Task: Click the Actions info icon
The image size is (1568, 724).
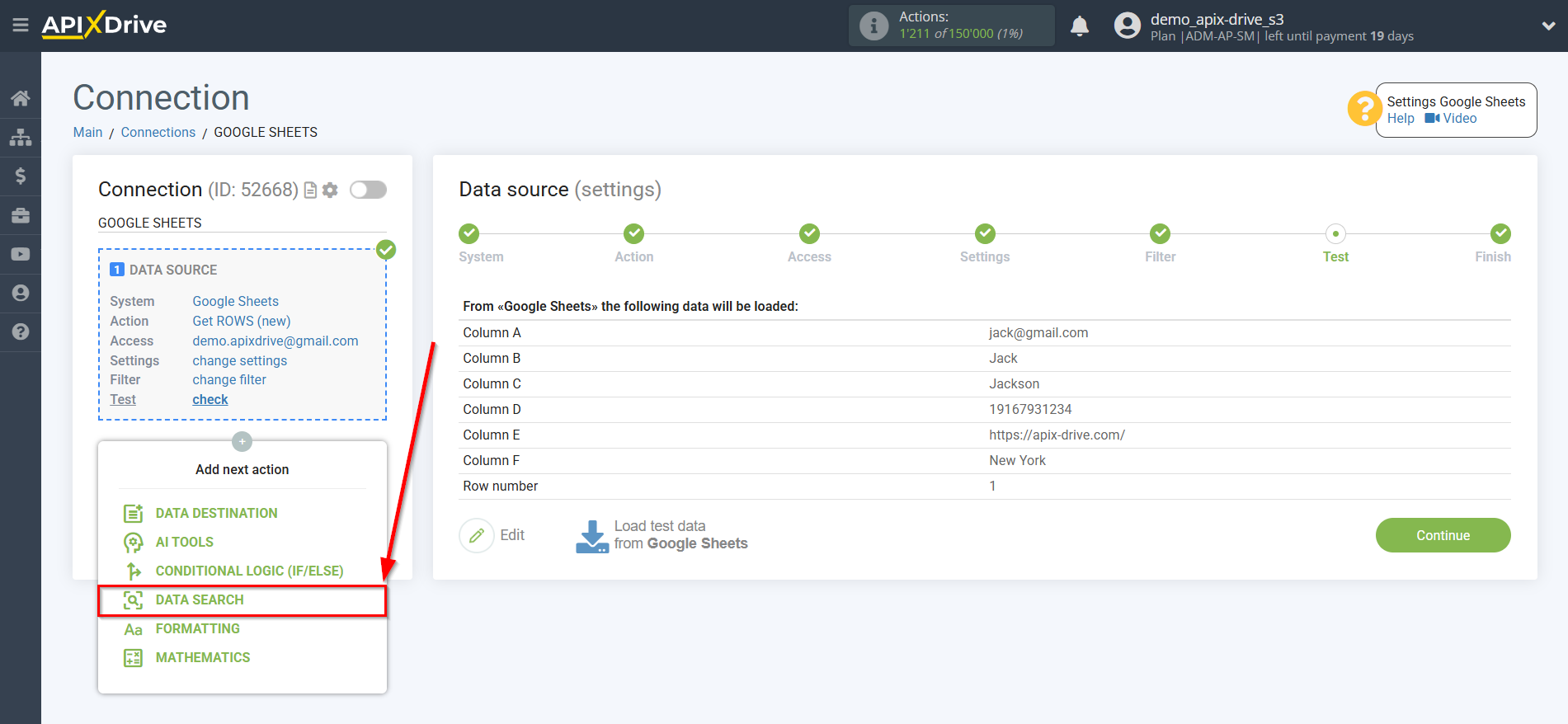Action: click(x=873, y=26)
